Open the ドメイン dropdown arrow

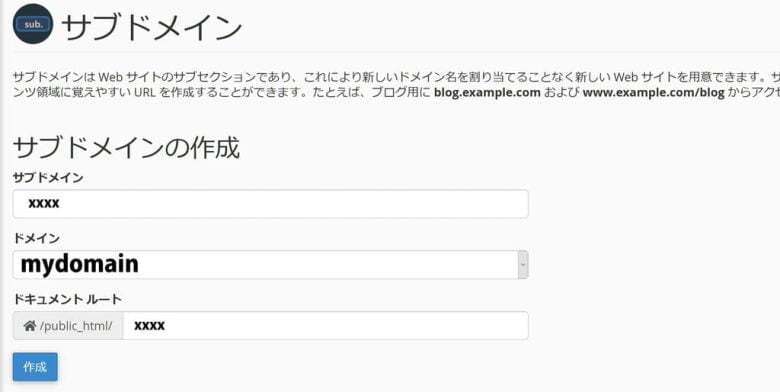[523, 265]
